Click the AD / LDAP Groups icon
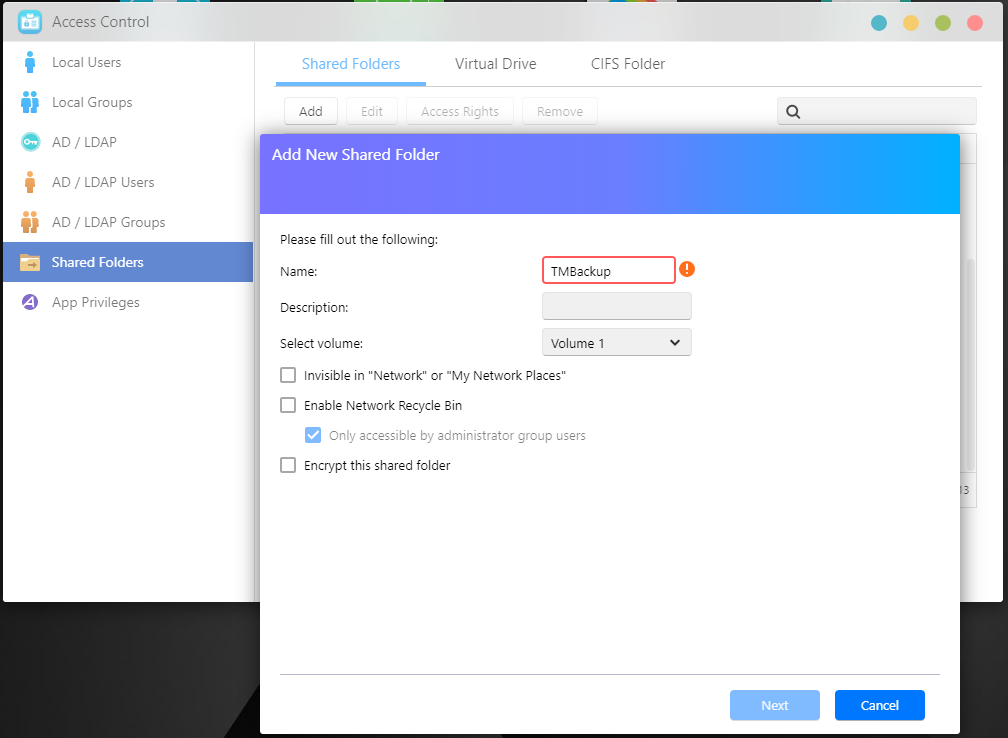The image size is (1008, 738). tap(30, 222)
